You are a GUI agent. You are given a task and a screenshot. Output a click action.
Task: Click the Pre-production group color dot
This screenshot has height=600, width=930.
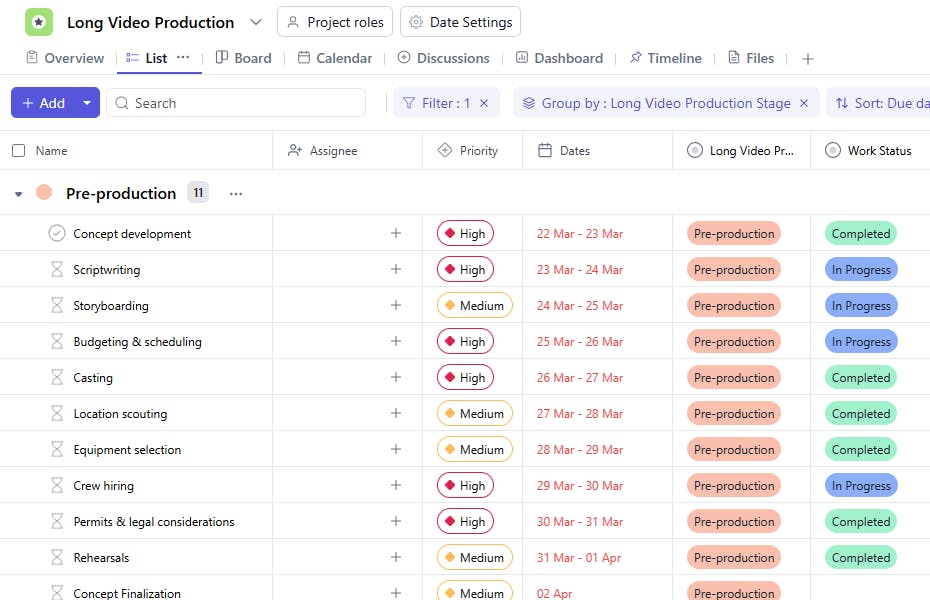coord(44,193)
